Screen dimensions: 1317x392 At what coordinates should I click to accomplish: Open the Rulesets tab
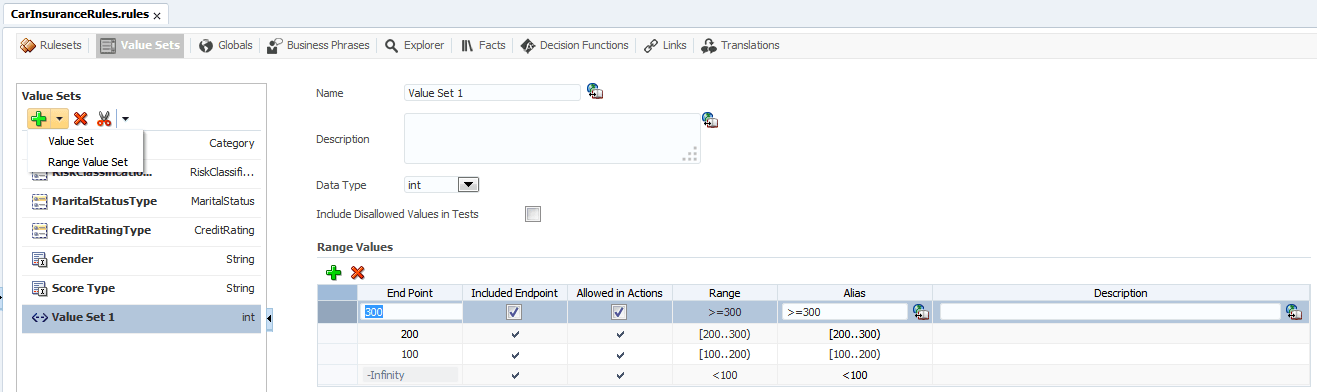[x=51, y=45]
